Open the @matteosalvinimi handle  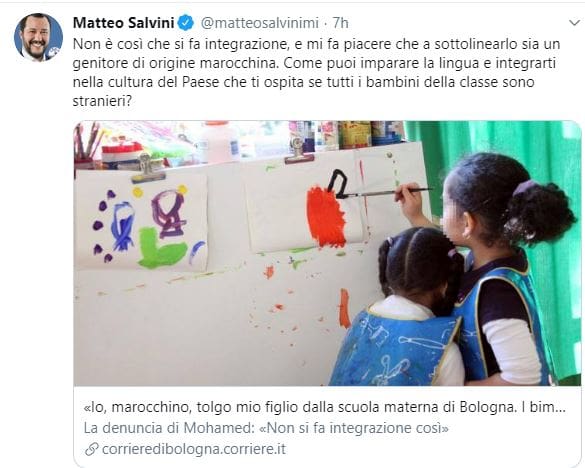coord(260,23)
